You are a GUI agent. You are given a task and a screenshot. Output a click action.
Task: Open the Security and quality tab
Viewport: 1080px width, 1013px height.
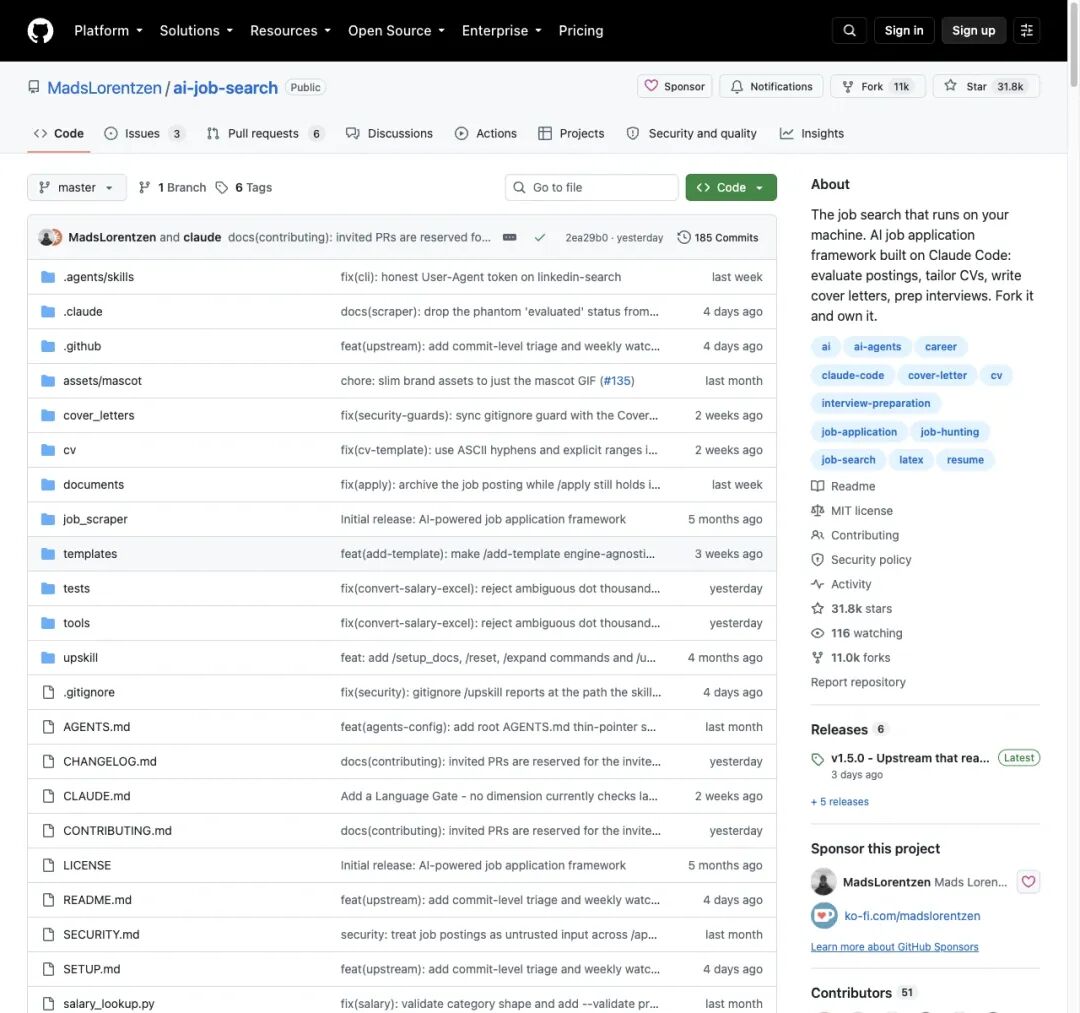tap(692, 134)
